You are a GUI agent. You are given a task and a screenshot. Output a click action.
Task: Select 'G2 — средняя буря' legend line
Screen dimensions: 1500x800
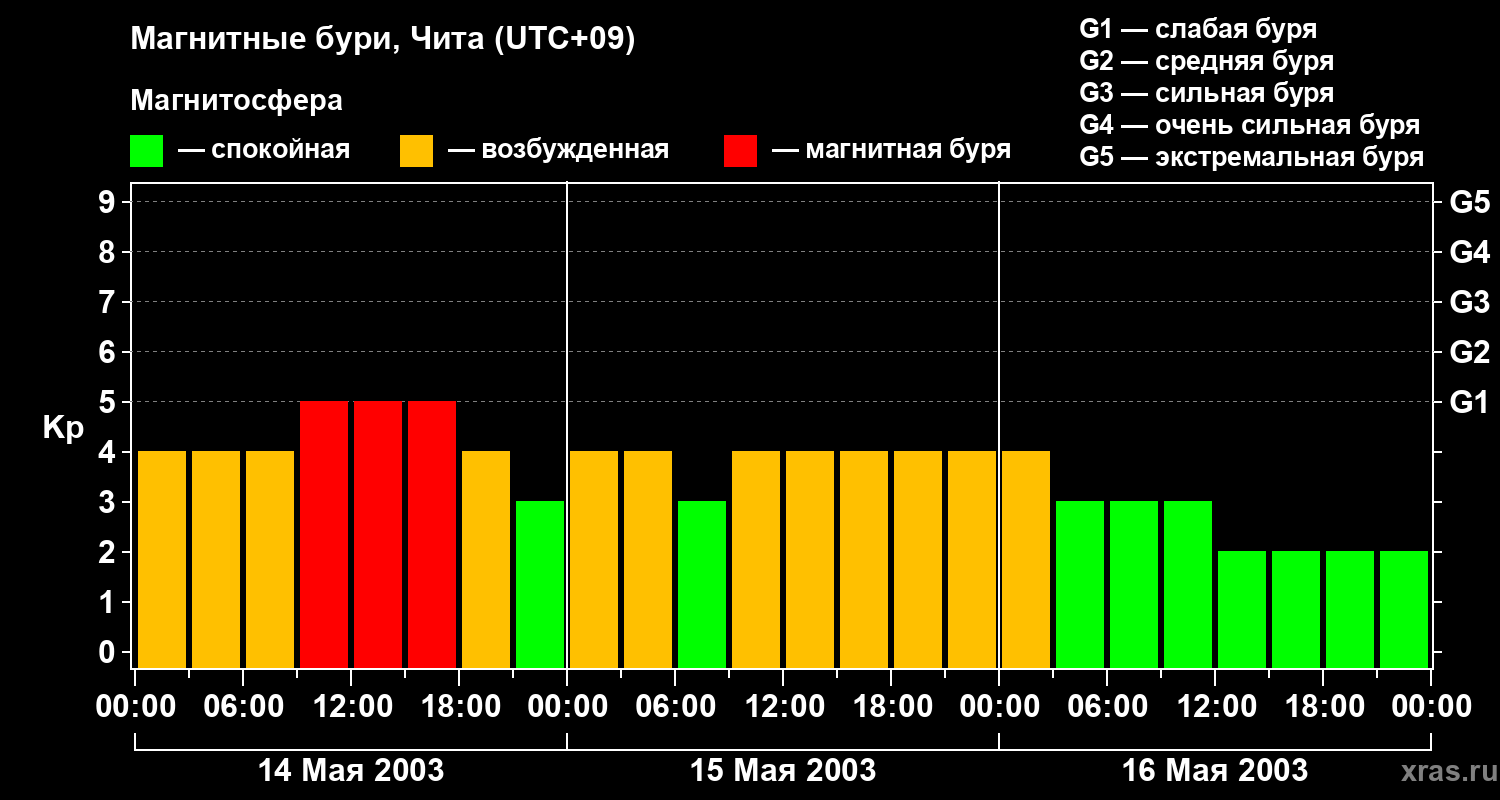coord(1206,61)
